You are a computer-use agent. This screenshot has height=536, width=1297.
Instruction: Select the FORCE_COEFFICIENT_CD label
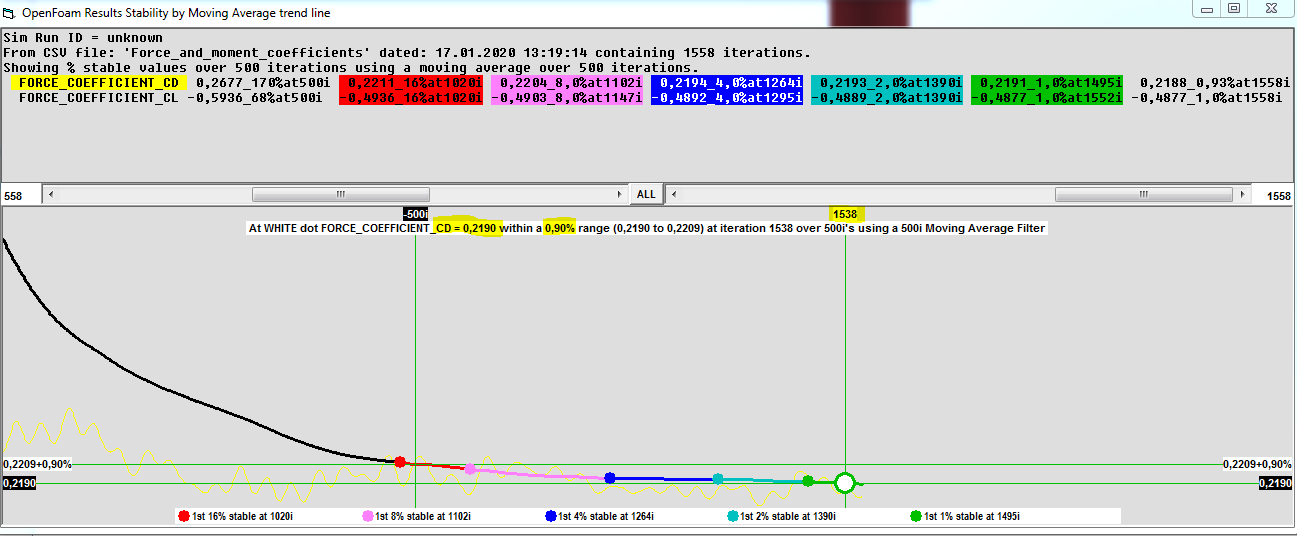pos(98,82)
